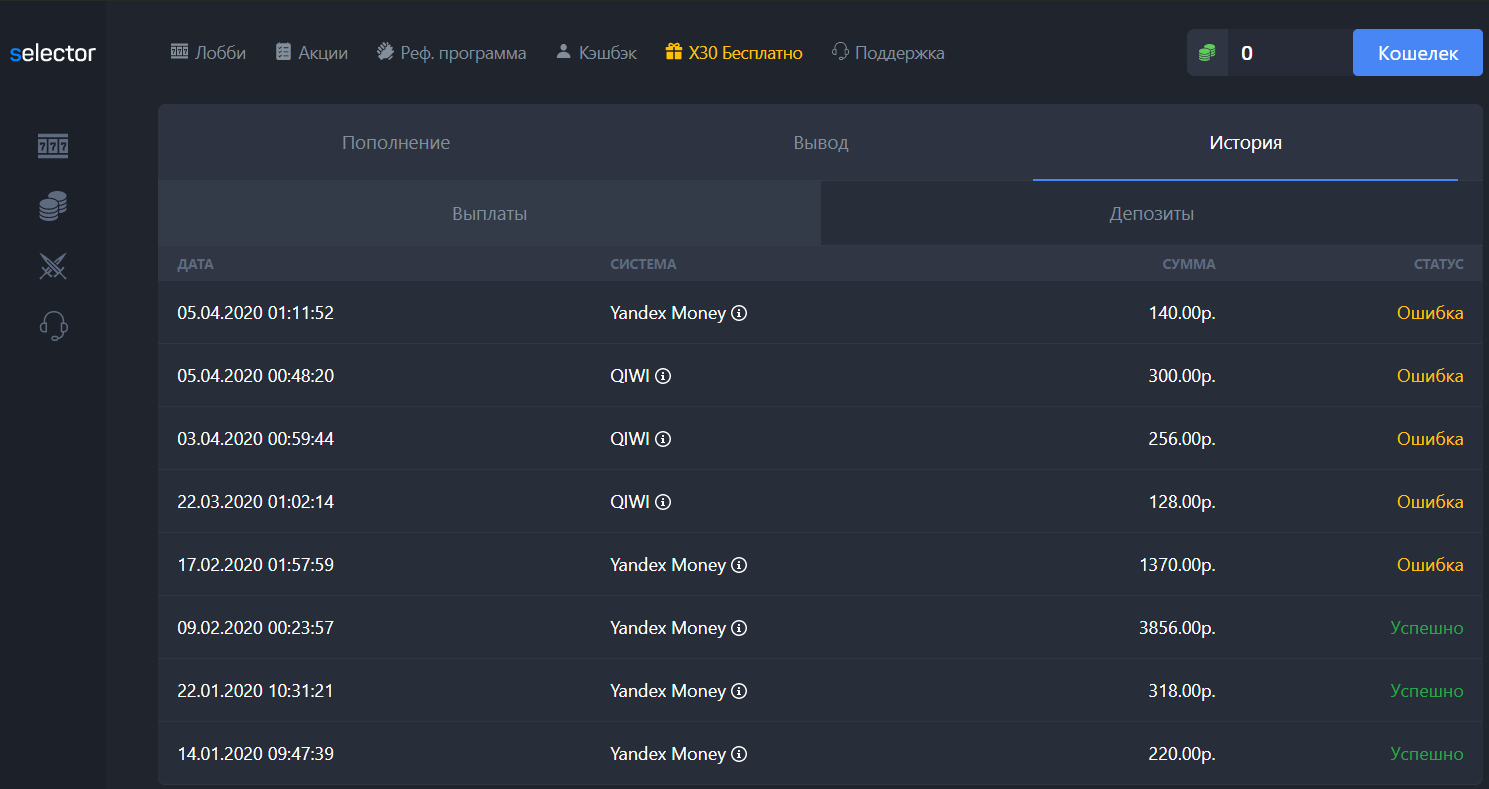Open the headset support icon in sidebar
This screenshot has height=789, width=1489.
53,326
